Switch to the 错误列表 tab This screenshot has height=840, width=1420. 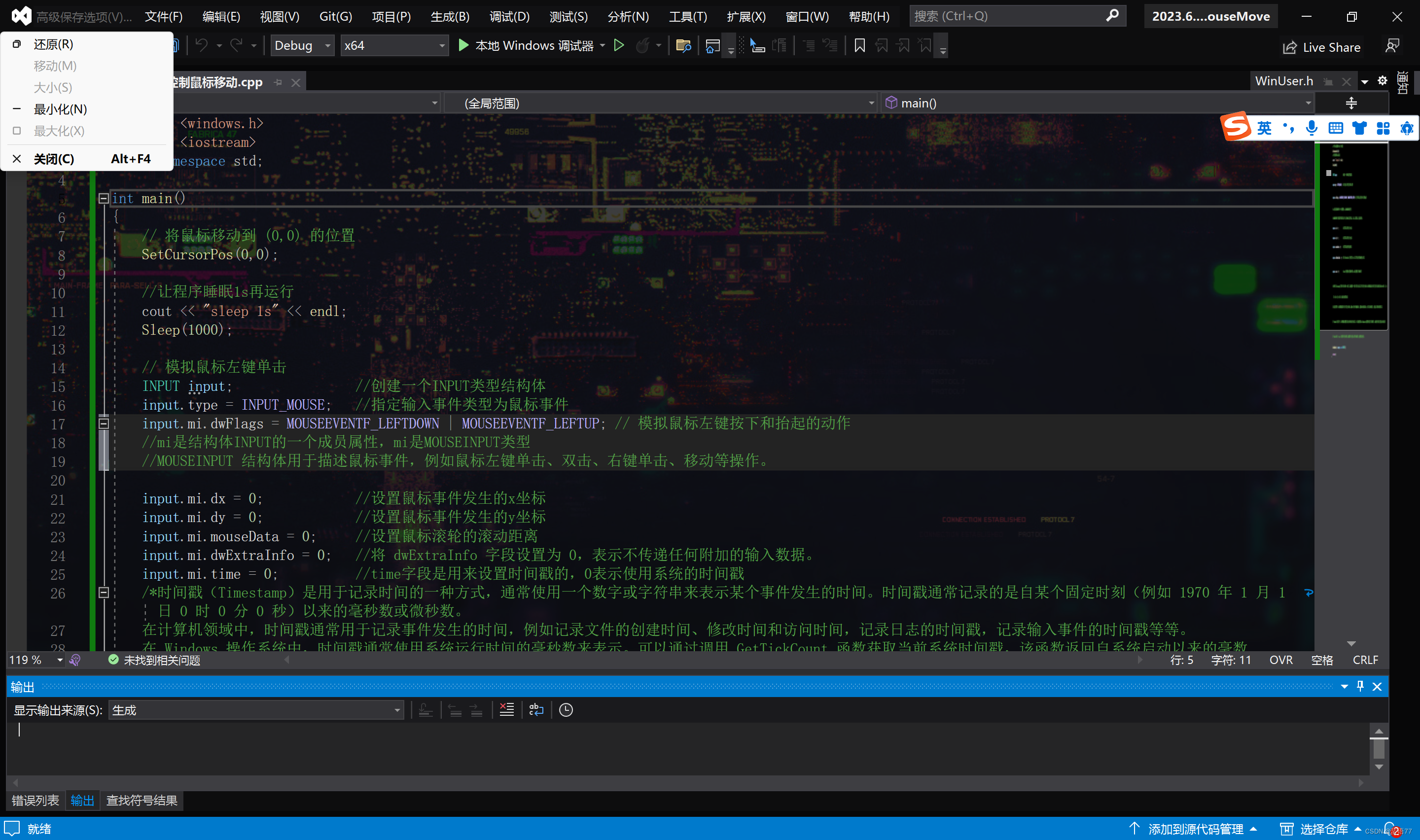pos(35,801)
